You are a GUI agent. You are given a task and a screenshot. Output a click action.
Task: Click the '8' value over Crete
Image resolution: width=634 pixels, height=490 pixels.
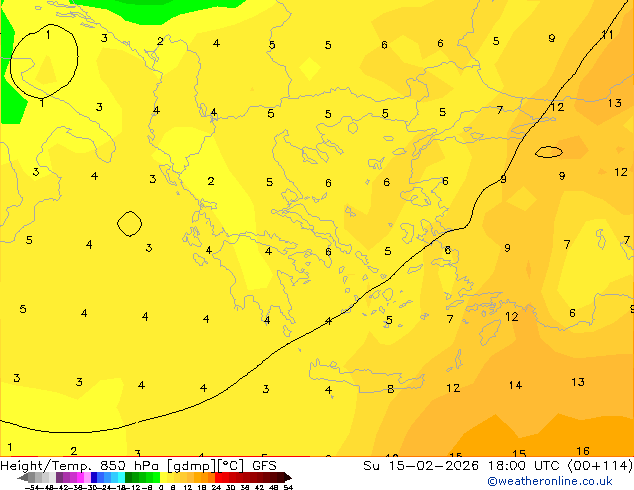(390, 389)
